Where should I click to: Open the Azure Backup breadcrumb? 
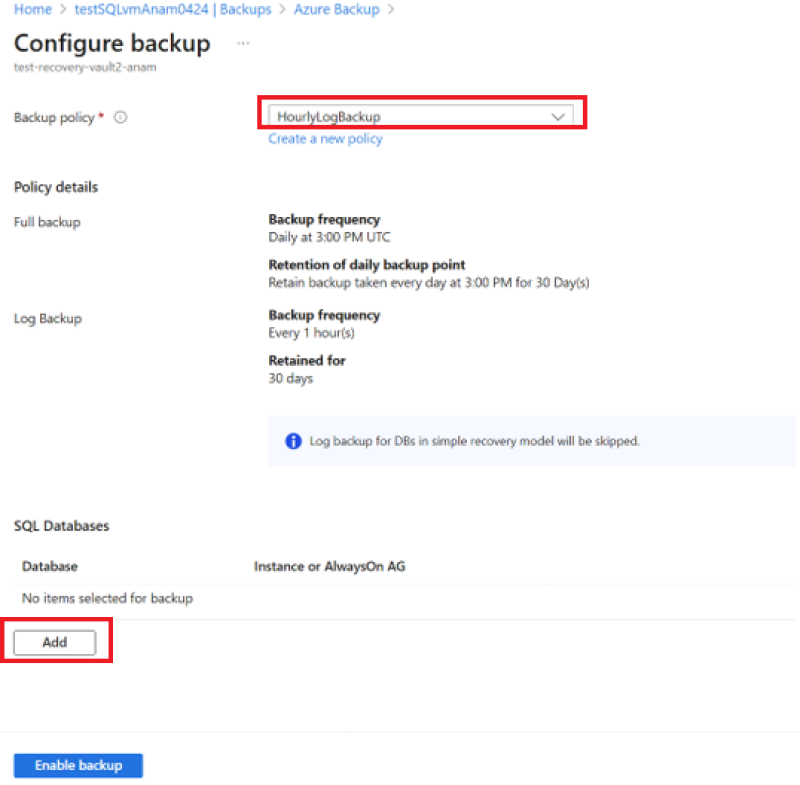pos(337,9)
